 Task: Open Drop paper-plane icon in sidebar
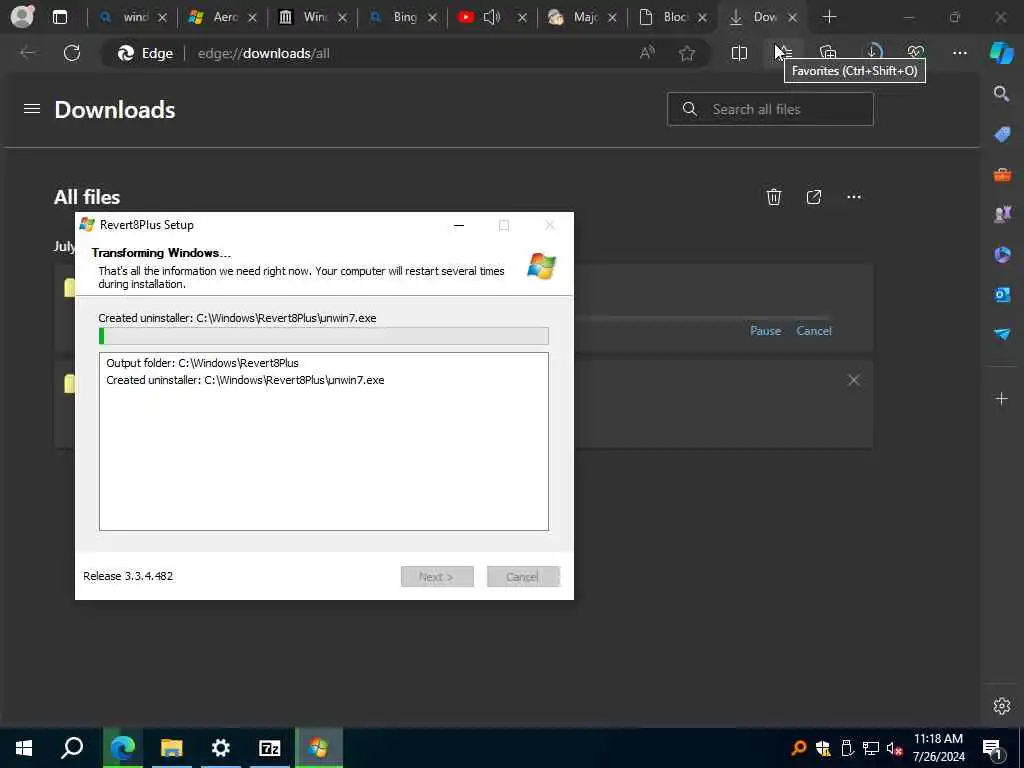click(1002, 334)
